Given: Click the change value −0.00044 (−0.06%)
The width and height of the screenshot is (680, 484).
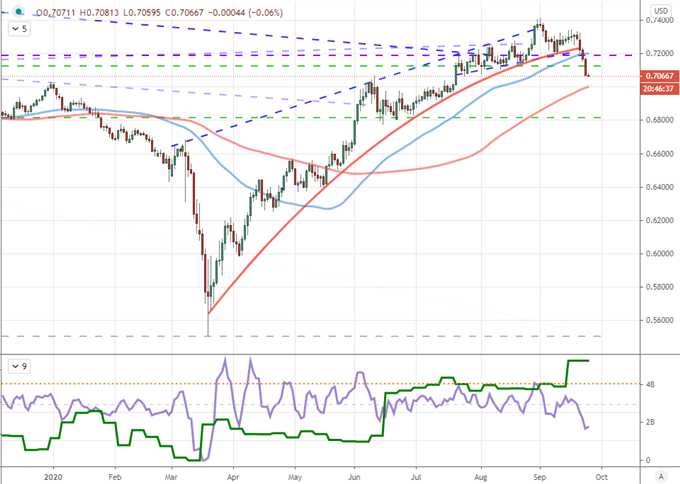Looking at the screenshot, I should click(x=245, y=13).
